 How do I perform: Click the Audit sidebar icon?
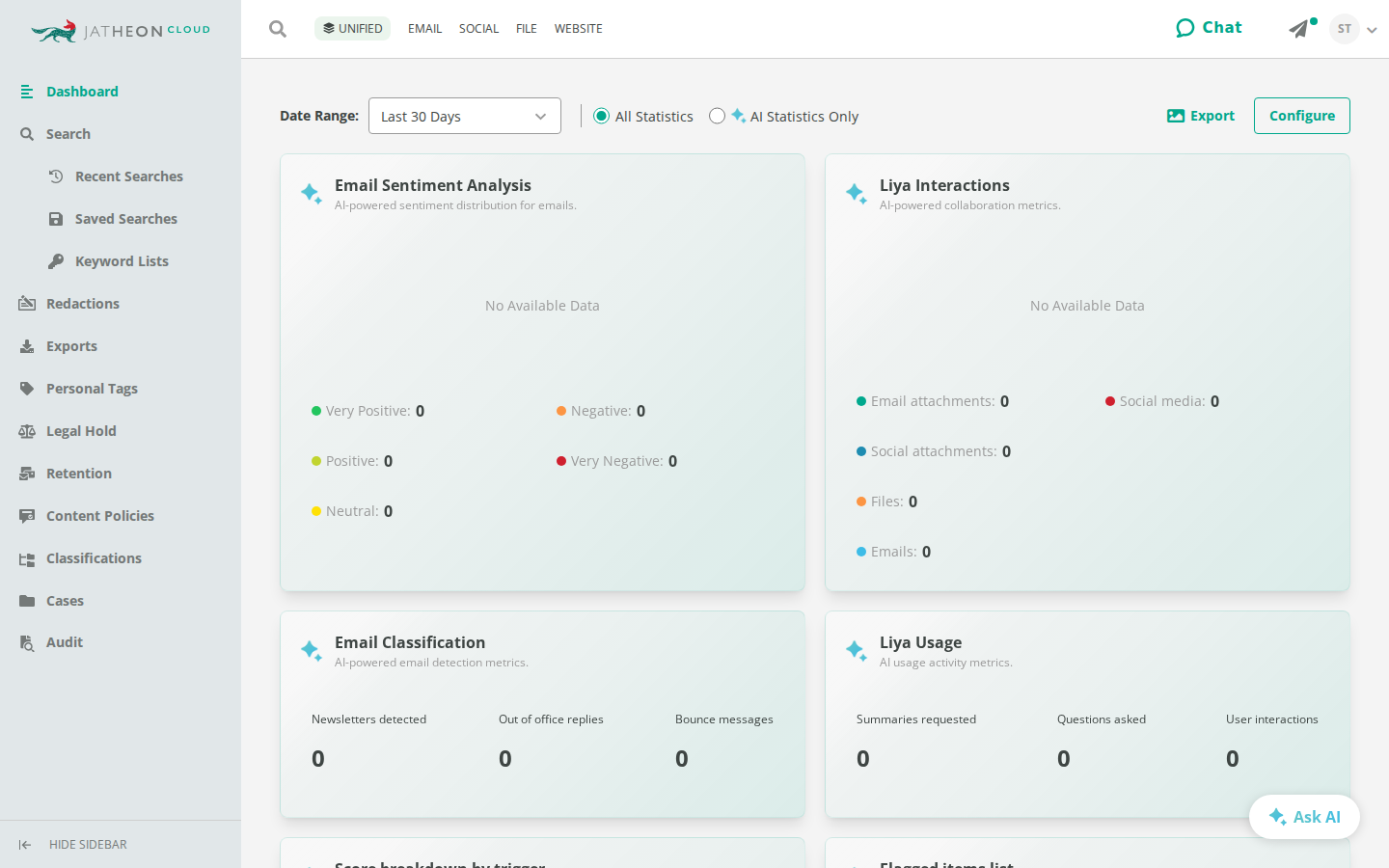pyautogui.click(x=27, y=642)
